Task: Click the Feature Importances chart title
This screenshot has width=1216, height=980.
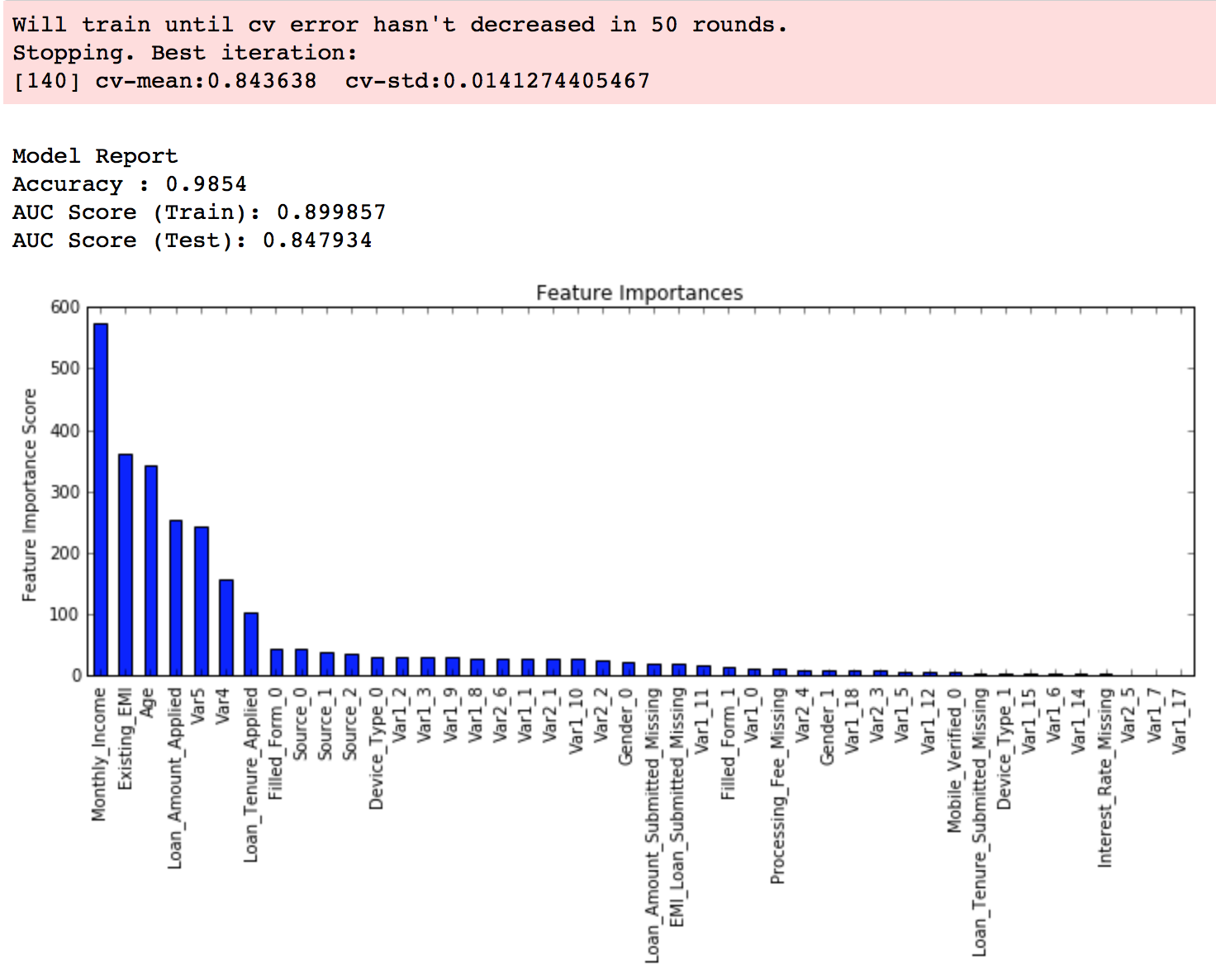Action: [639, 293]
